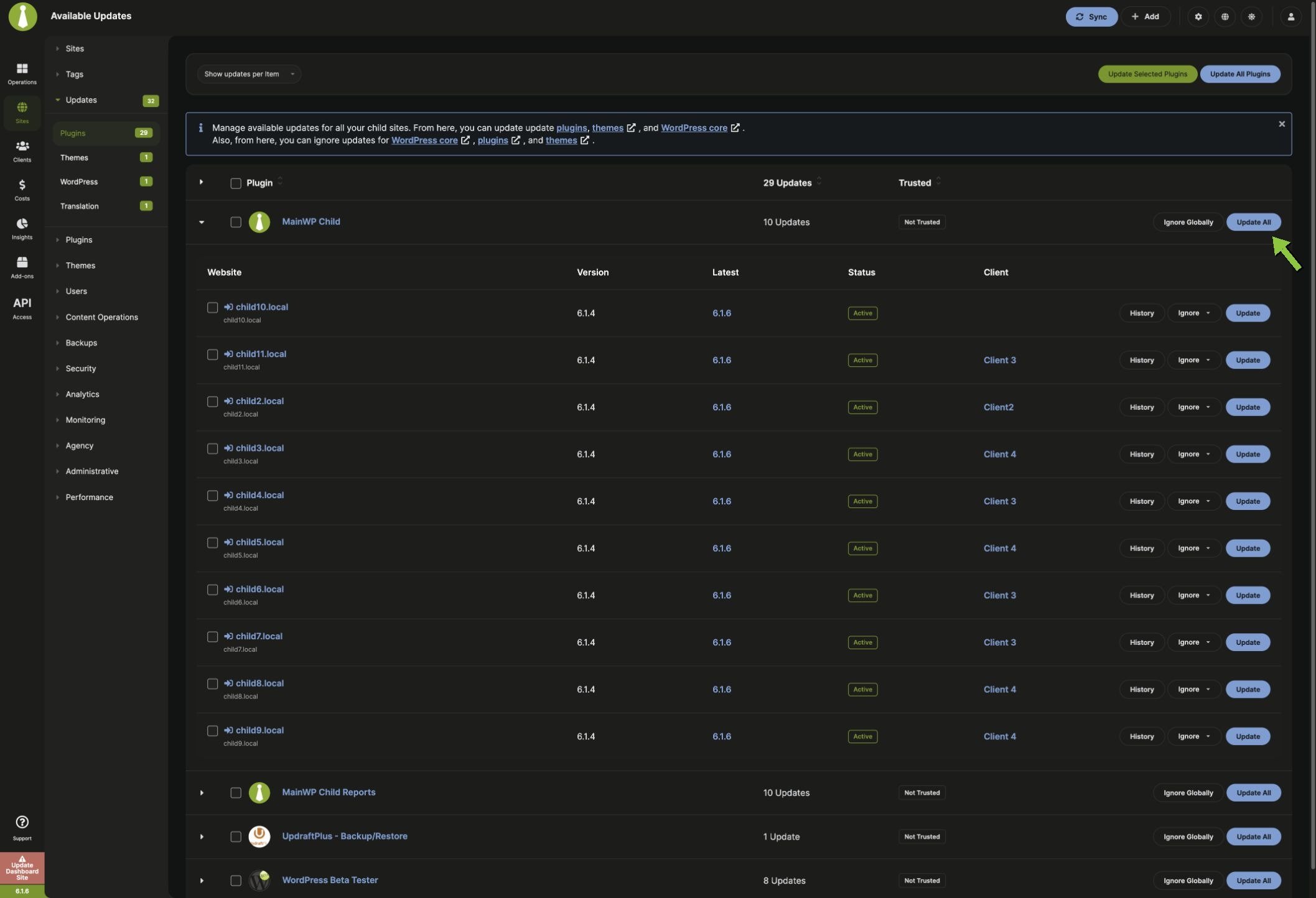Expand the UpdraftPlus row

202,836
